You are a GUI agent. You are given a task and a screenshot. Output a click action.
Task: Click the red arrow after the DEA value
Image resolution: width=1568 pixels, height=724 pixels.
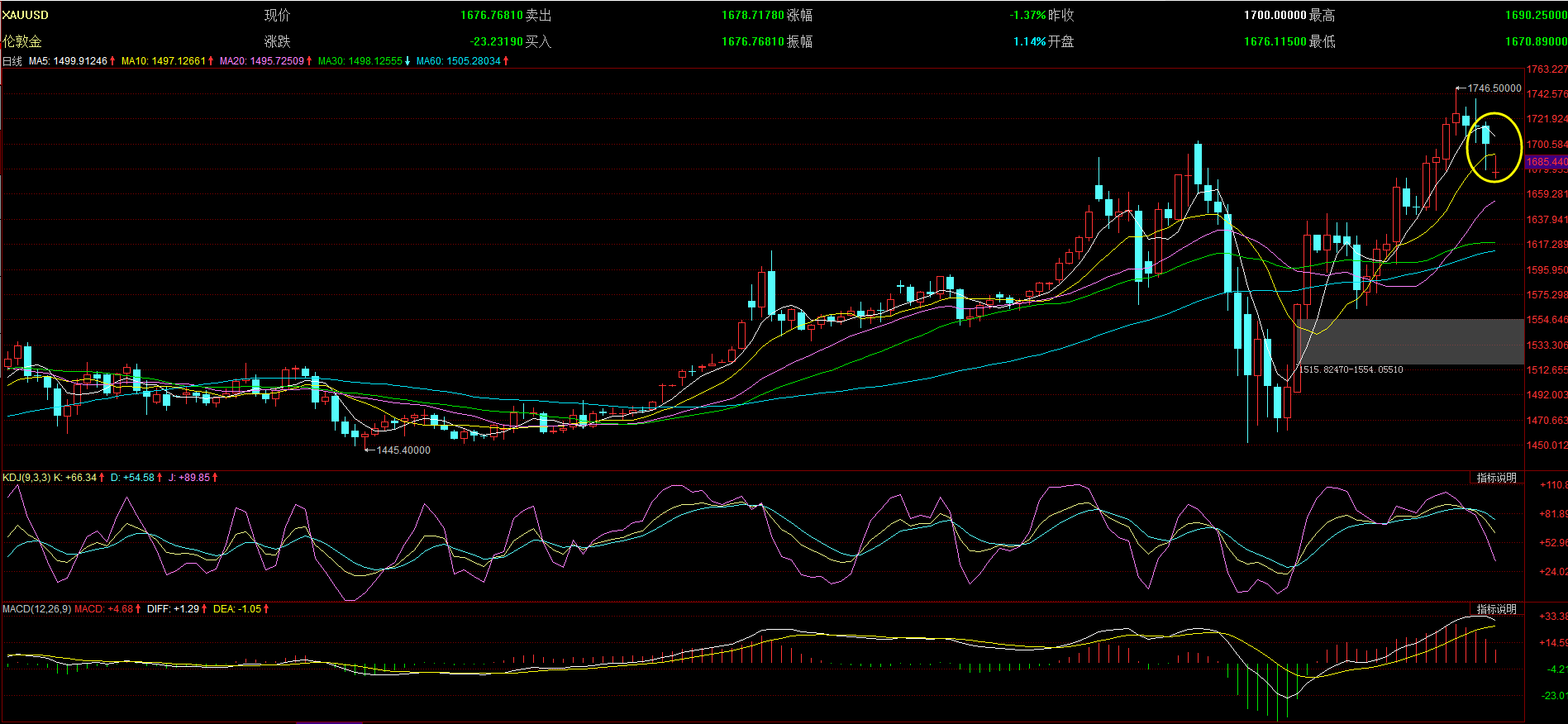coord(266,609)
